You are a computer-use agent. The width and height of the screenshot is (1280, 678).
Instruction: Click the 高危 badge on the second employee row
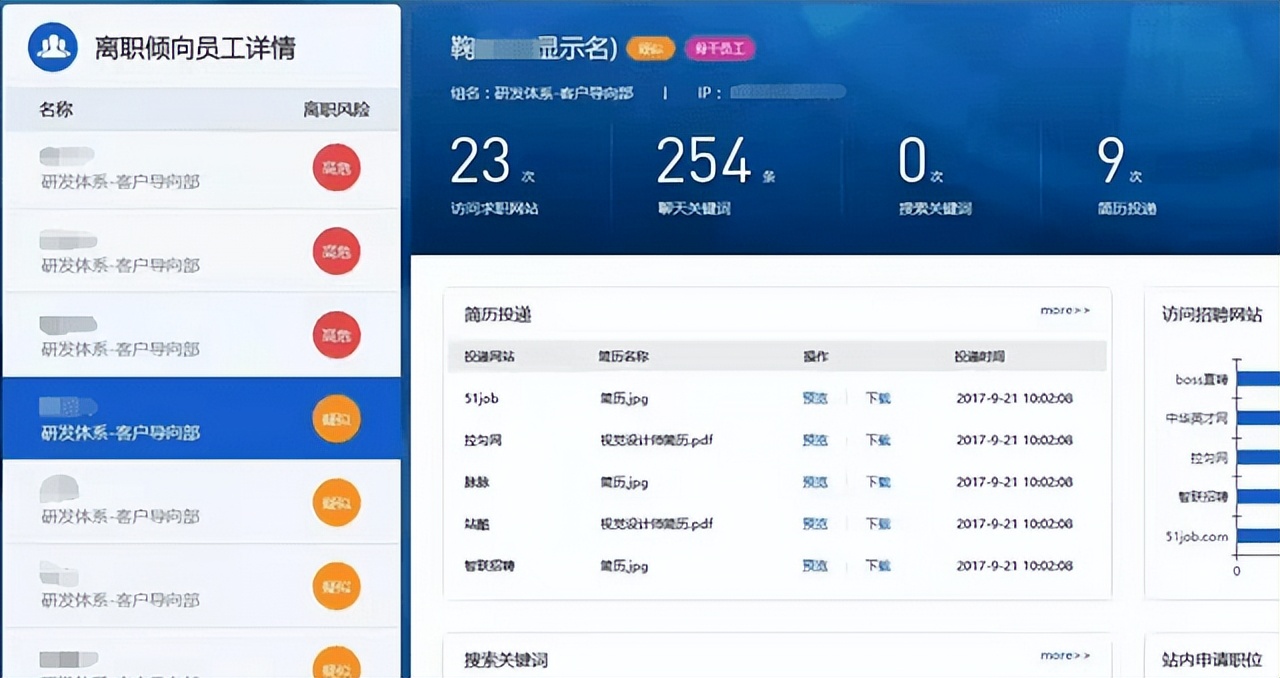point(336,251)
